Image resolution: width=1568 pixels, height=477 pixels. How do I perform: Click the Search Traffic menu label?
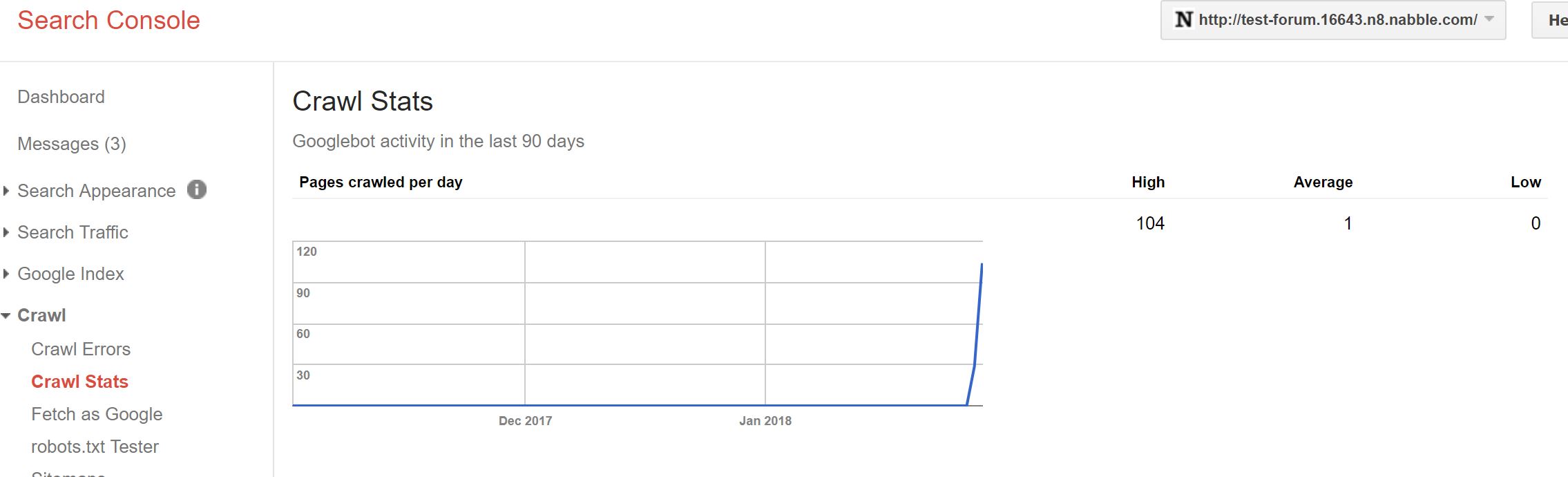click(x=73, y=232)
